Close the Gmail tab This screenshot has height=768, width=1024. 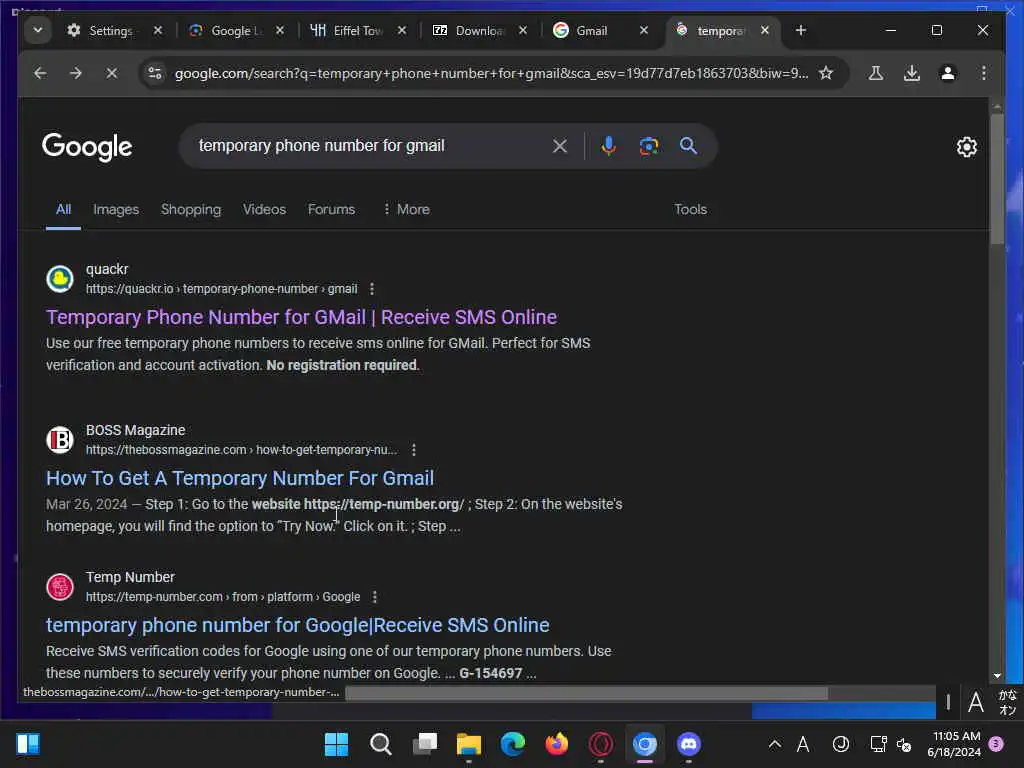[x=643, y=31]
